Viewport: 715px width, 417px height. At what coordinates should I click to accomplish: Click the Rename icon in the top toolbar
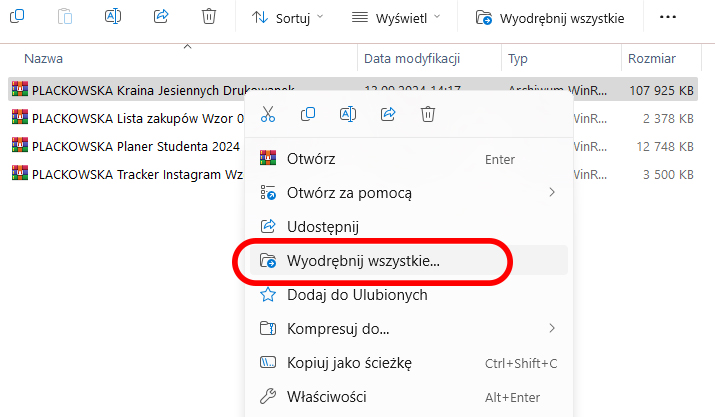[113, 17]
